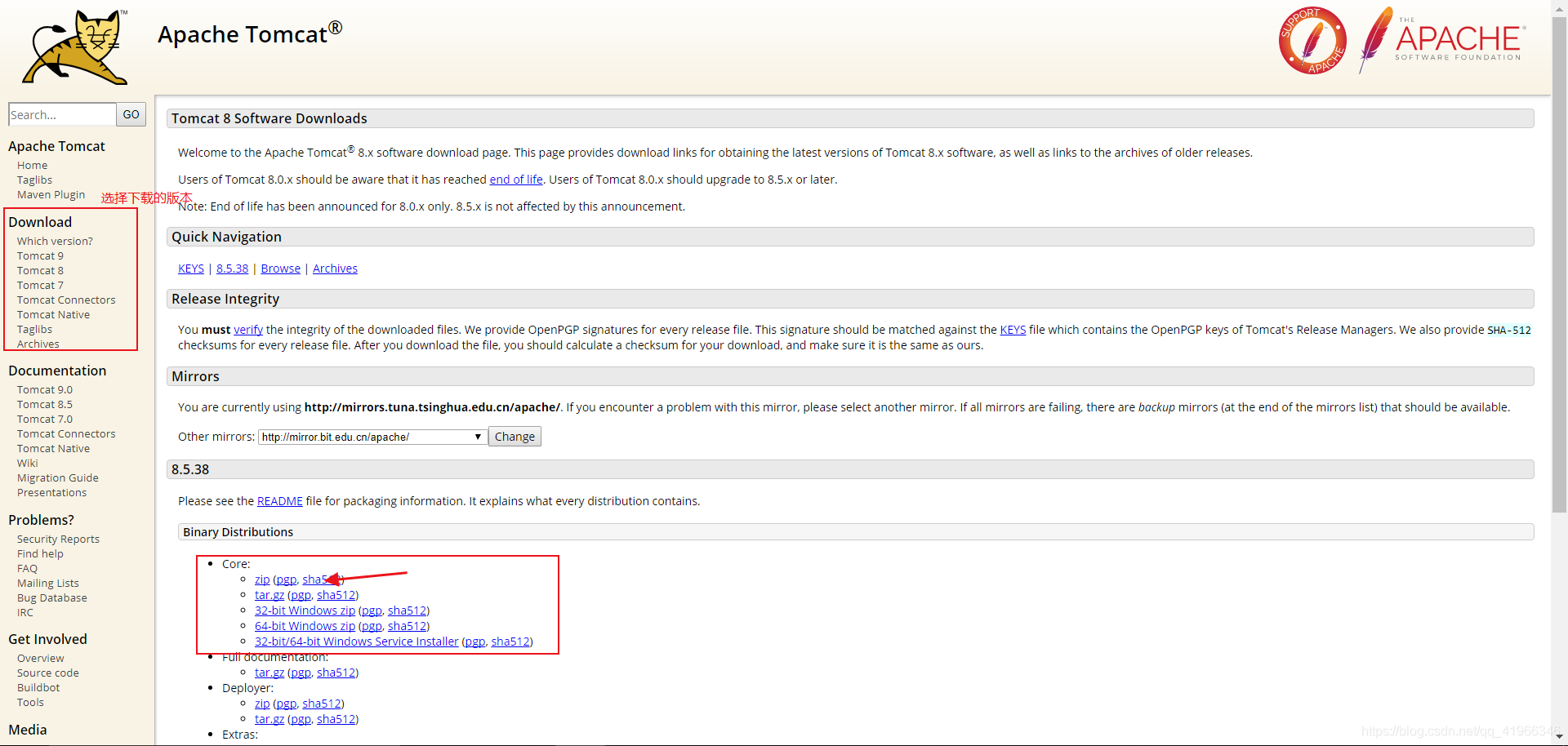Open Tomcat Native under Download
Viewport: 1568px width, 746px height.
pyautogui.click(x=53, y=314)
